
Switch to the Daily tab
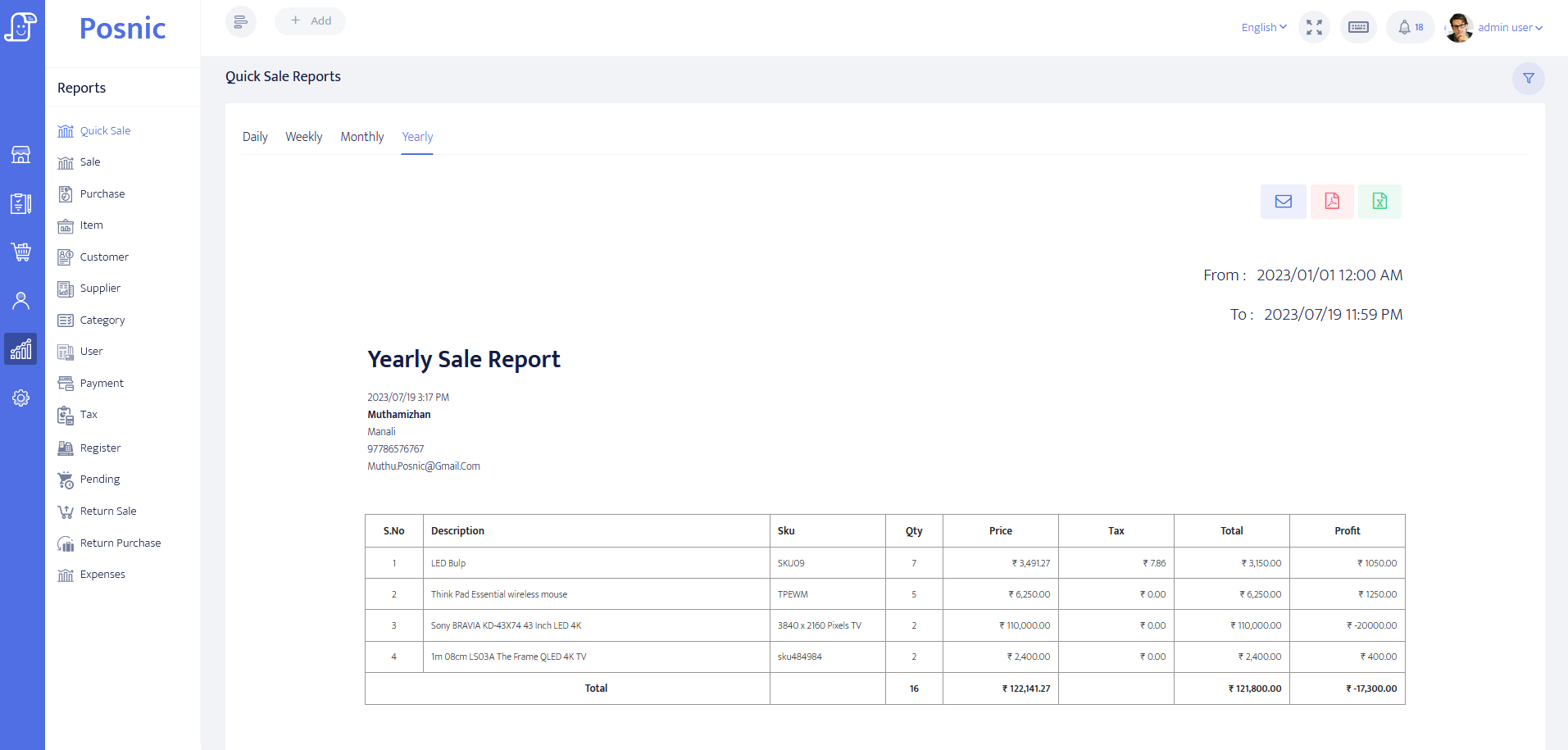(x=255, y=137)
